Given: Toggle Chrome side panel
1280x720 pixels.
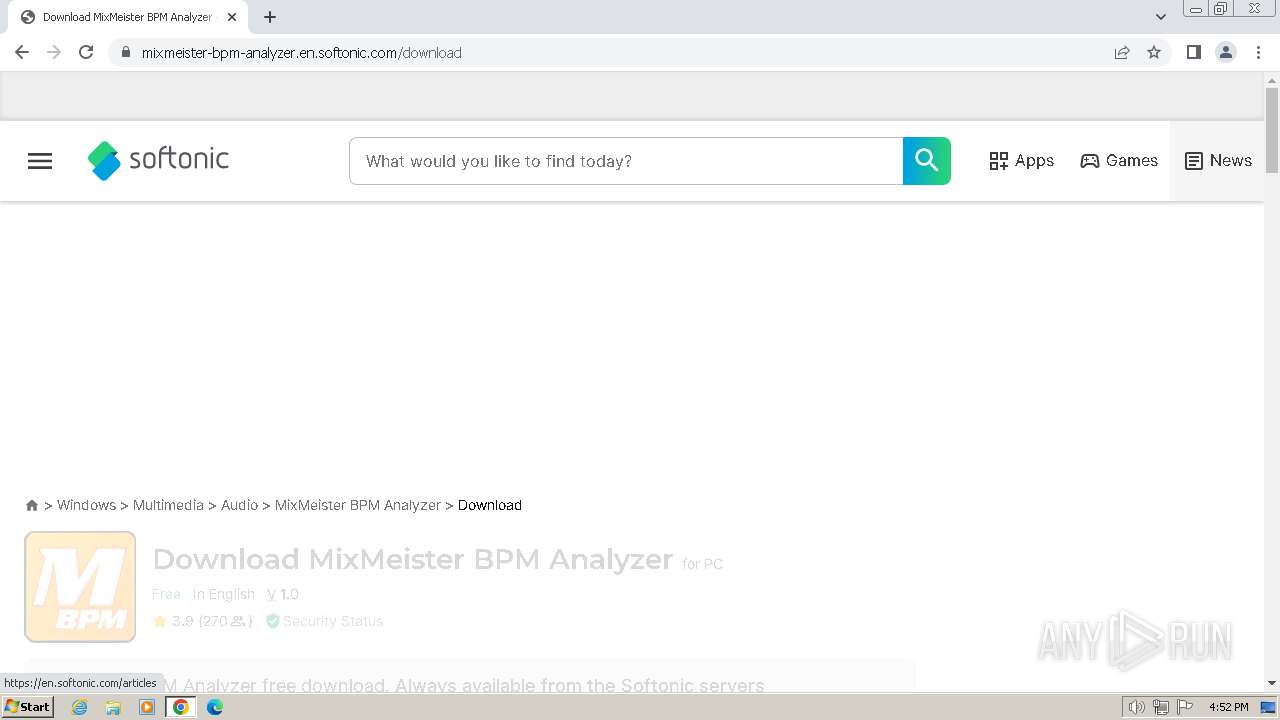Looking at the screenshot, I should pos(1194,52).
